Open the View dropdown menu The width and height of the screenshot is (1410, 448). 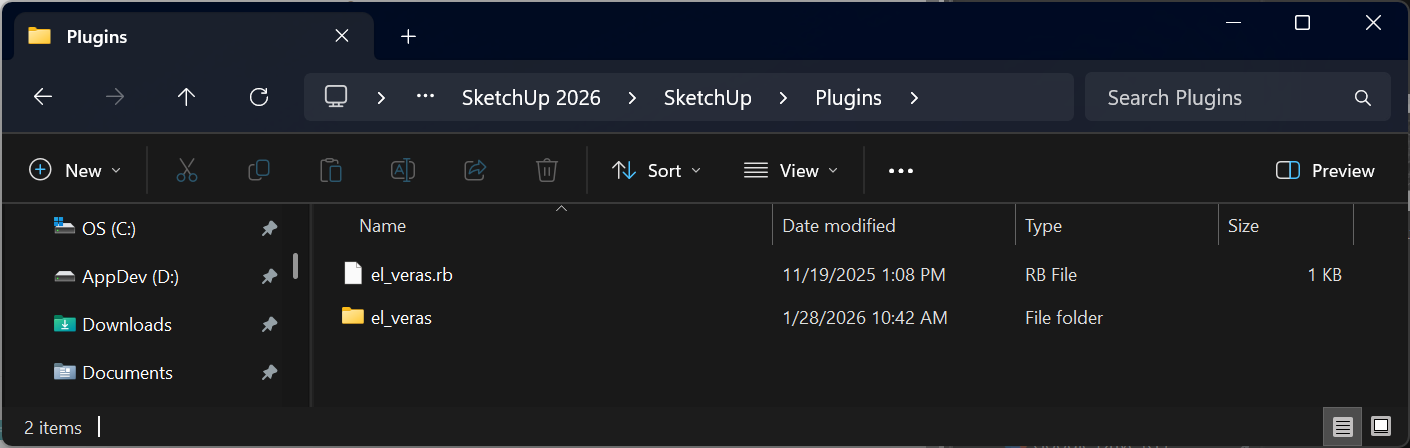pos(791,170)
